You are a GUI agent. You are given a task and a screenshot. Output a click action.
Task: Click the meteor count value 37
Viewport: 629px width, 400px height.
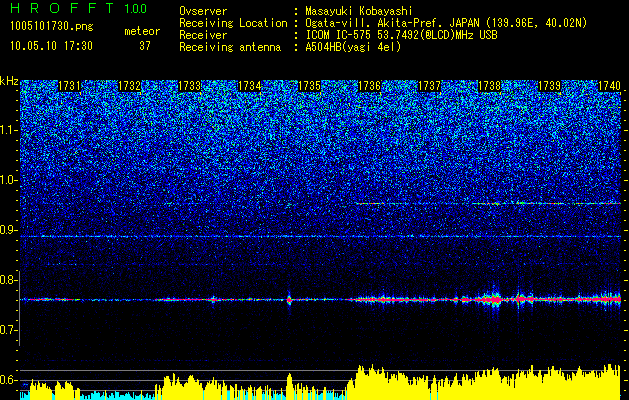point(145,46)
